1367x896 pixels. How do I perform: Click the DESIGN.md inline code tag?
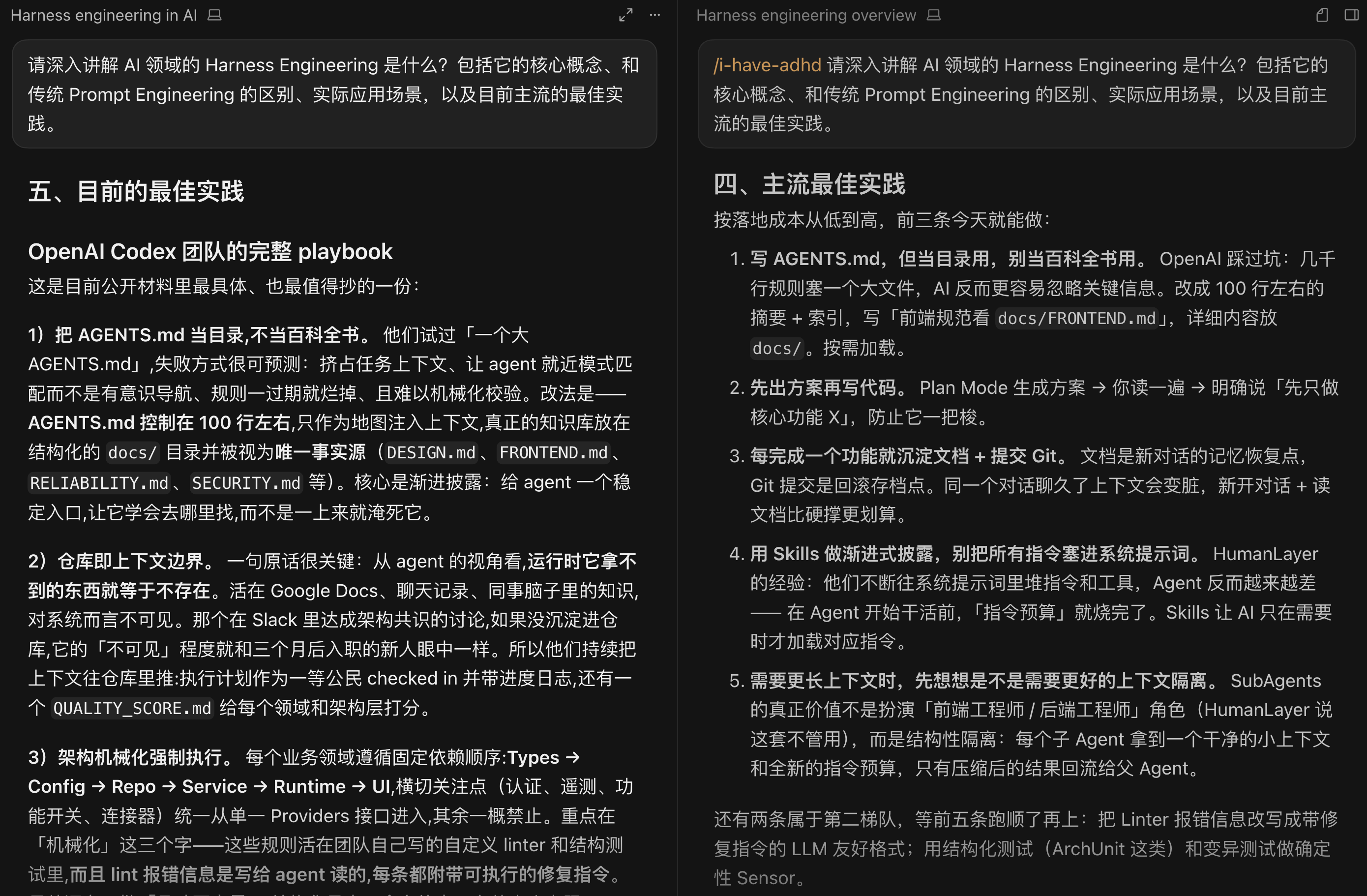431,452
